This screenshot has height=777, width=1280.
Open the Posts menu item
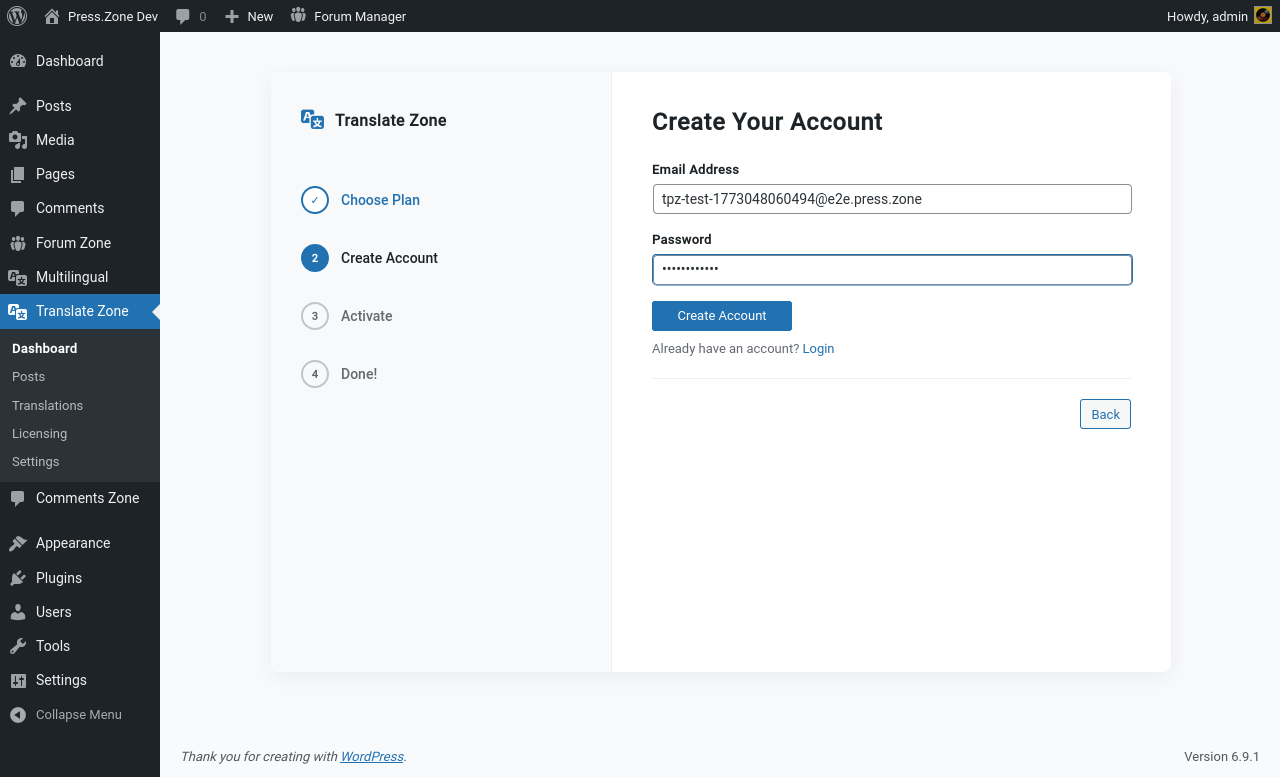(x=80, y=106)
